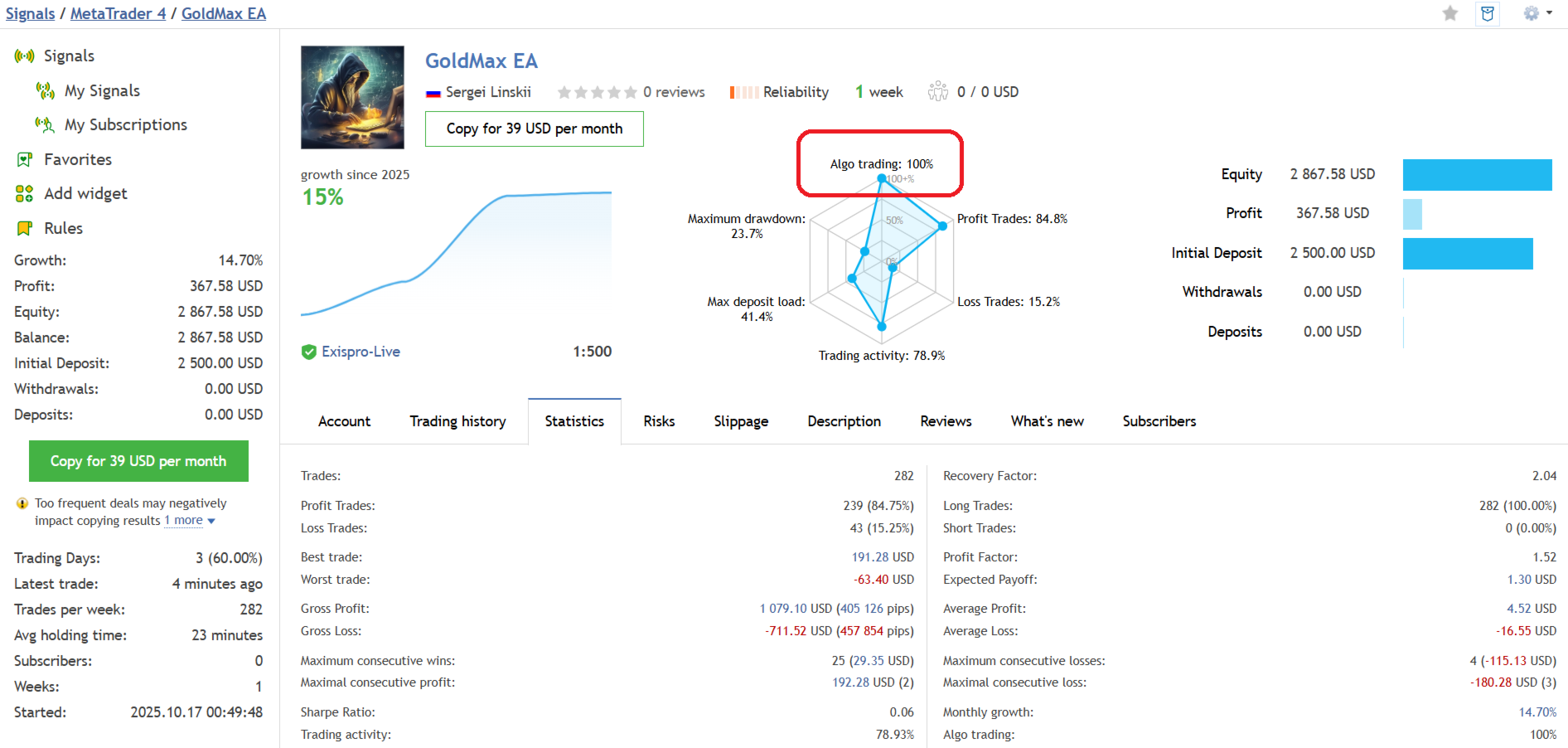This screenshot has width=1568, height=748.
Task: Click the blue pocket icon in the top bar
Action: 1488,13
